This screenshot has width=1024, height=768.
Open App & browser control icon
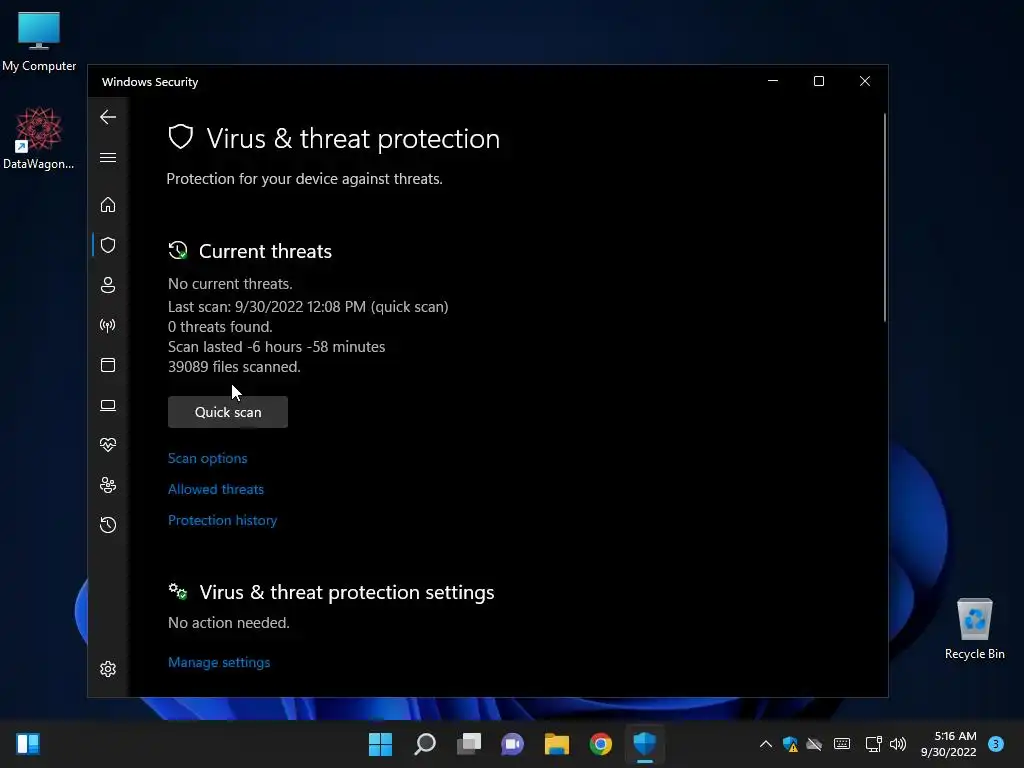(108, 365)
